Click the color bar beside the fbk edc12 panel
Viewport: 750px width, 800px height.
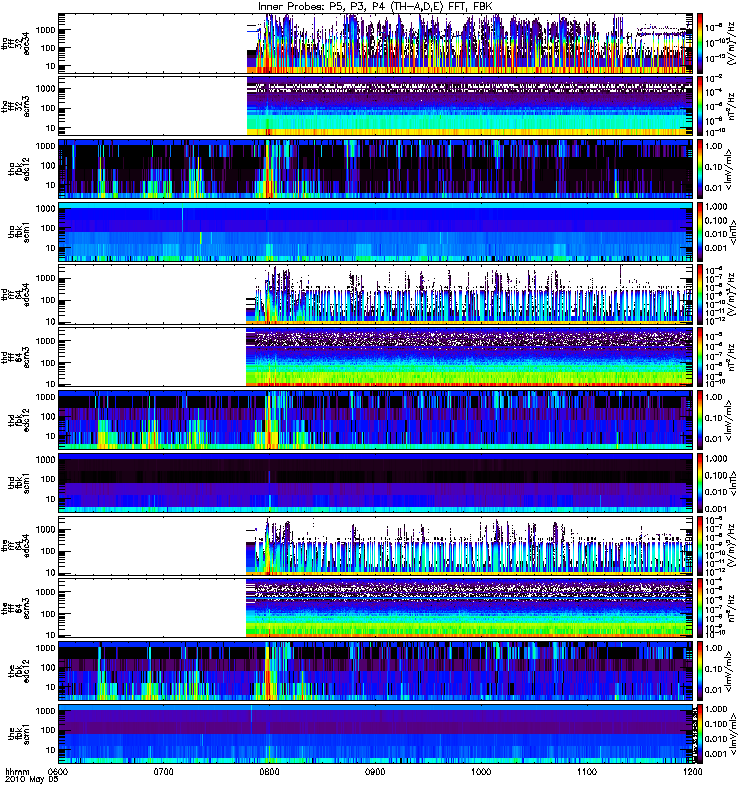(699, 671)
